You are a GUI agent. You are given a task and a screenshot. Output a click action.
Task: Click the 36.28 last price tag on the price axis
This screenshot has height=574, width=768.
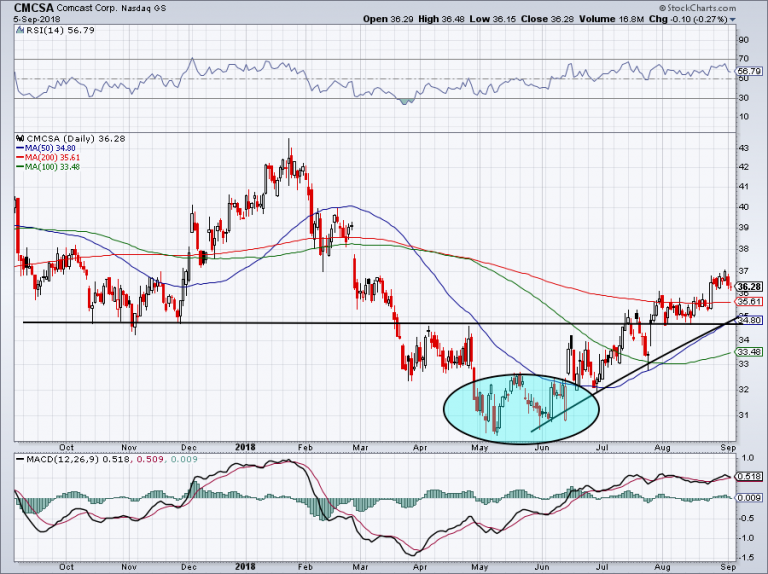point(749,287)
